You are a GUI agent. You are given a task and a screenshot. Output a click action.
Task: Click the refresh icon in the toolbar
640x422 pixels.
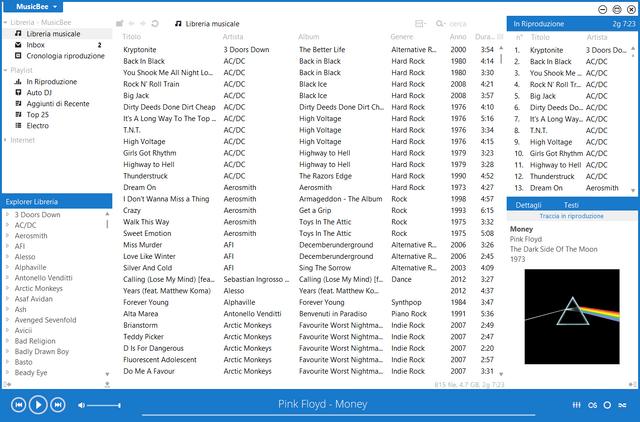click(155, 24)
